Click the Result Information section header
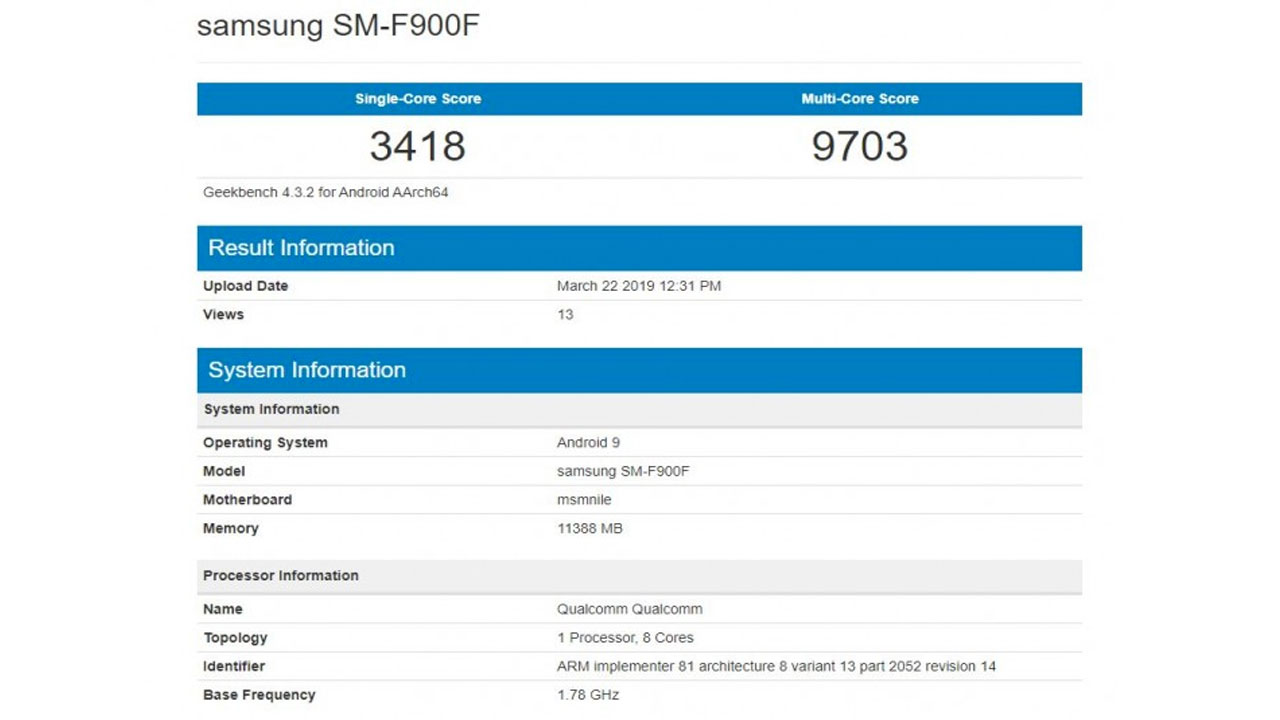This screenshot has height=720, width=1280. coord(639,248)
